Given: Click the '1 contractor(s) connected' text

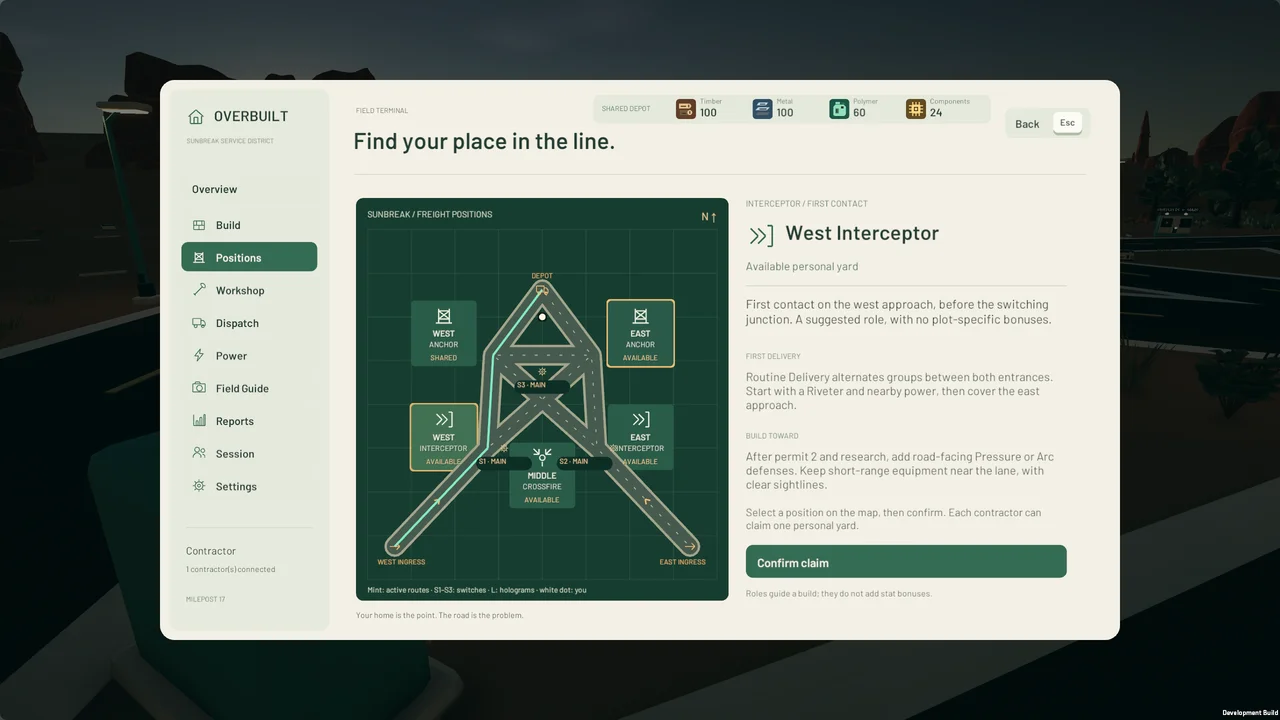Looking at the screenshot, I should 230,569.
